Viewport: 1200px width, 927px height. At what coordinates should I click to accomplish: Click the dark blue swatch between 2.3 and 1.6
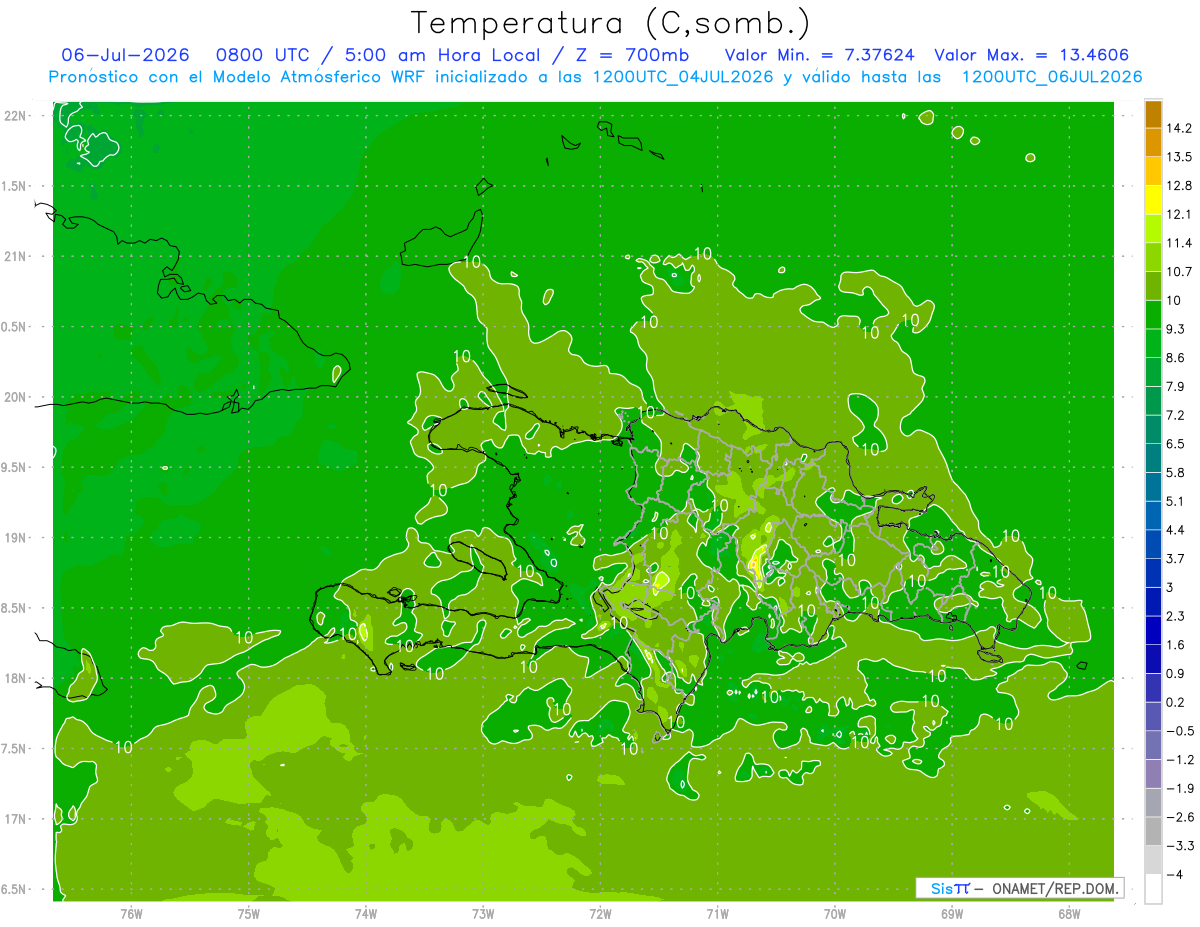pyautogui.click(x=1153, y=630)
